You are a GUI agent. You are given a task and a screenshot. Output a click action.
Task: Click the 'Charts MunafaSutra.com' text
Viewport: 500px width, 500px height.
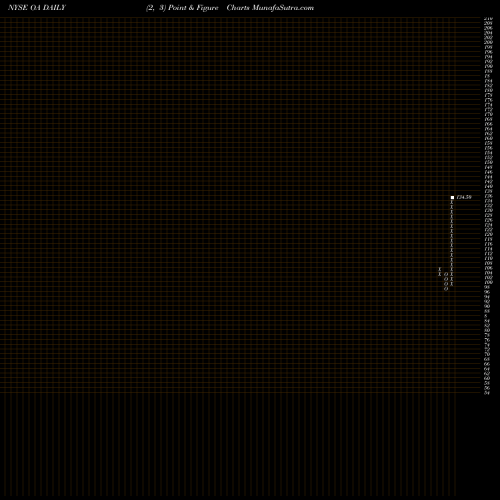tap(270, 8)
